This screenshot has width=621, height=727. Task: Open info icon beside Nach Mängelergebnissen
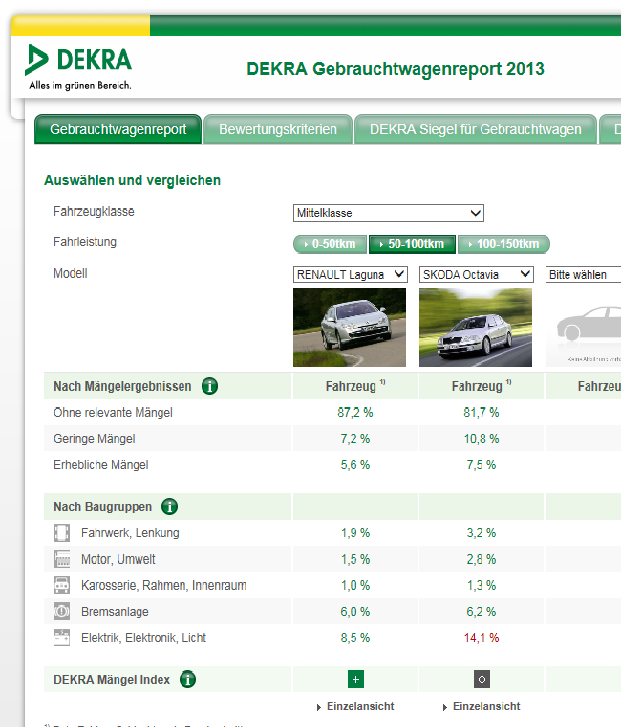tap(210, 386)
